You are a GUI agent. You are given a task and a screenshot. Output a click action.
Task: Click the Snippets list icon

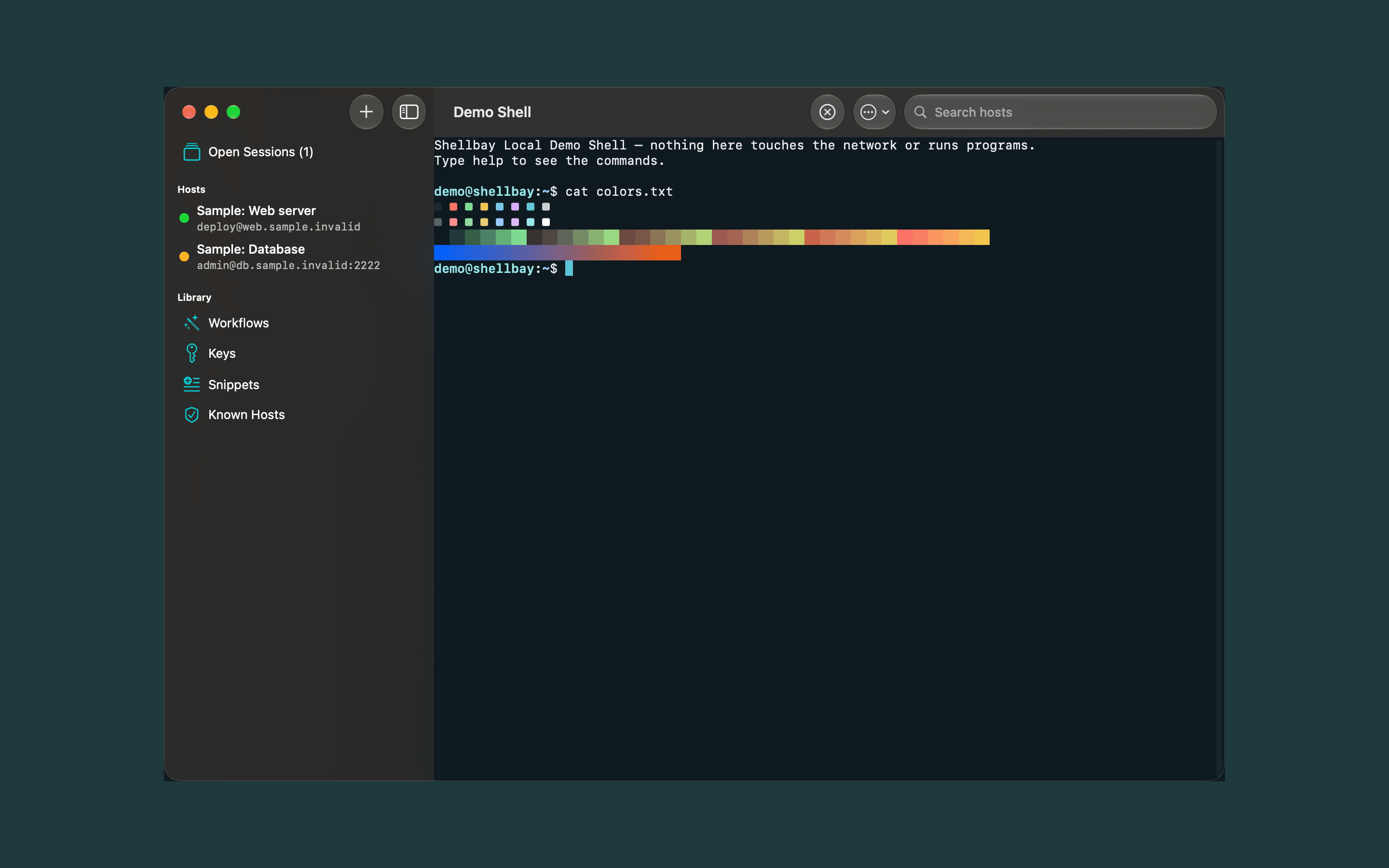click(x=191, y=385)
